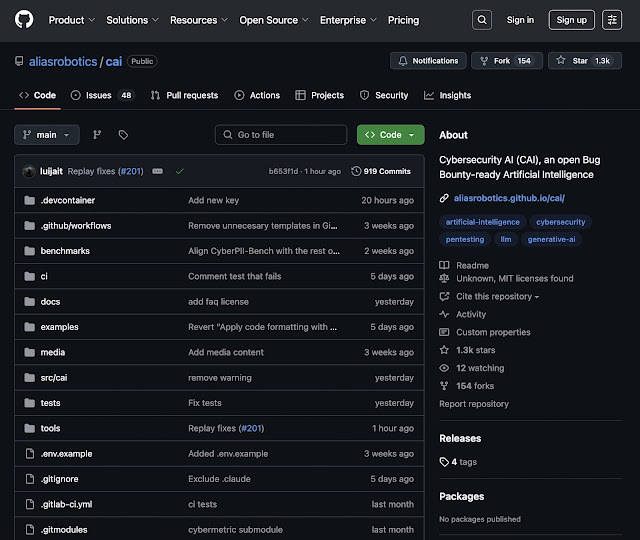This screenshot has width=640, height=540.
Task: Click Sign in
Action: pyautogui.click(x=520, y=20)
